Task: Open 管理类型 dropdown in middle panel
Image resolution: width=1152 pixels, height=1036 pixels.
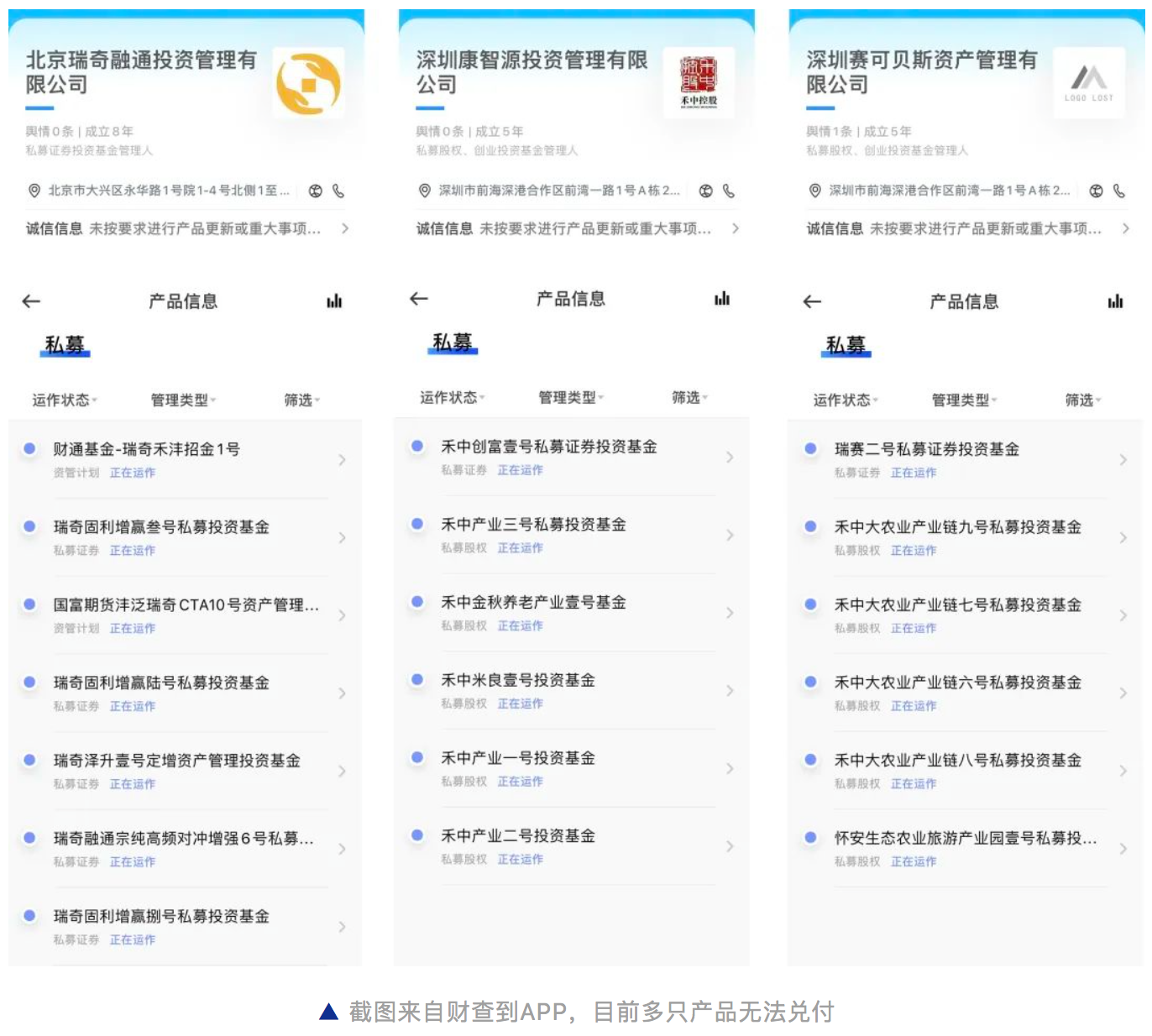Action: 571,398
